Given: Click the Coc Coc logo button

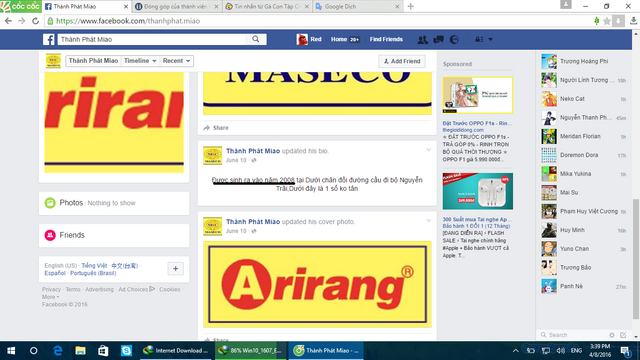Looking at the screenshot, I should pos(20,6).
